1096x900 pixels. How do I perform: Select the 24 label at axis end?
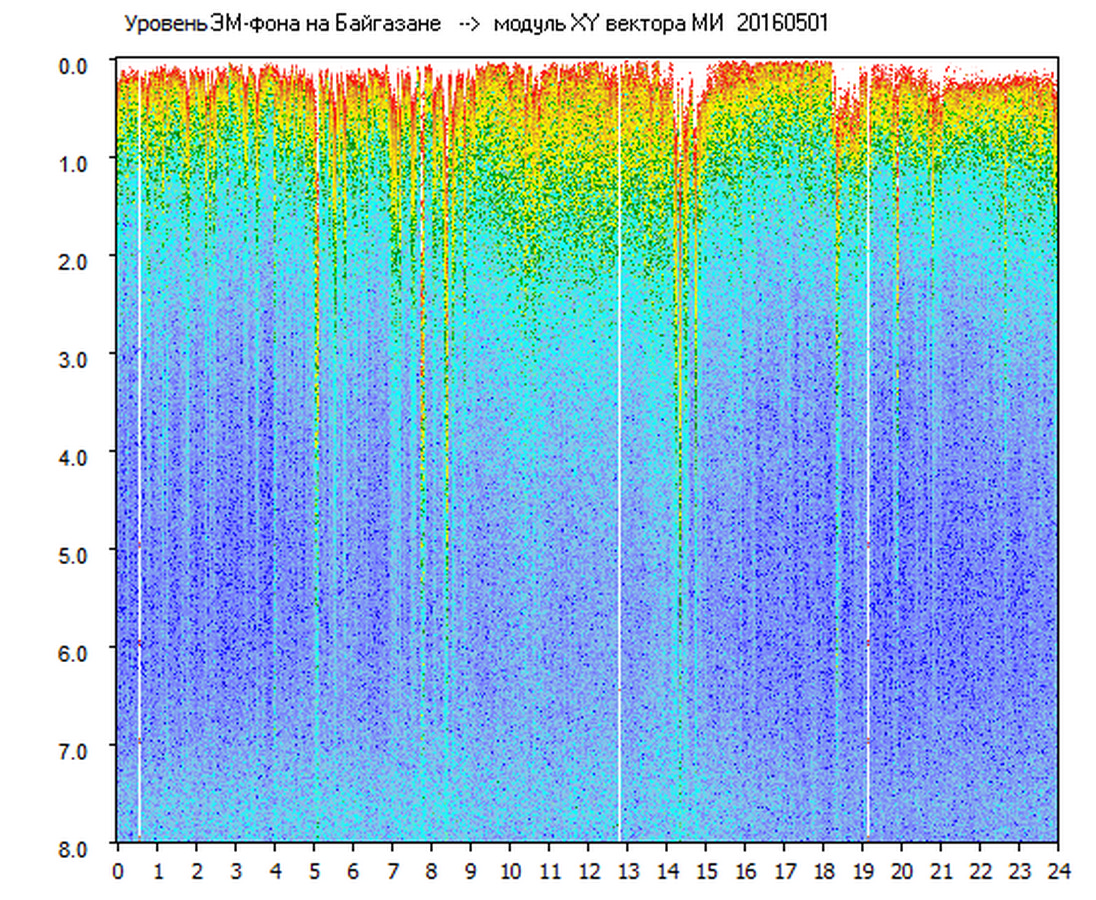tap(1058, 871)
